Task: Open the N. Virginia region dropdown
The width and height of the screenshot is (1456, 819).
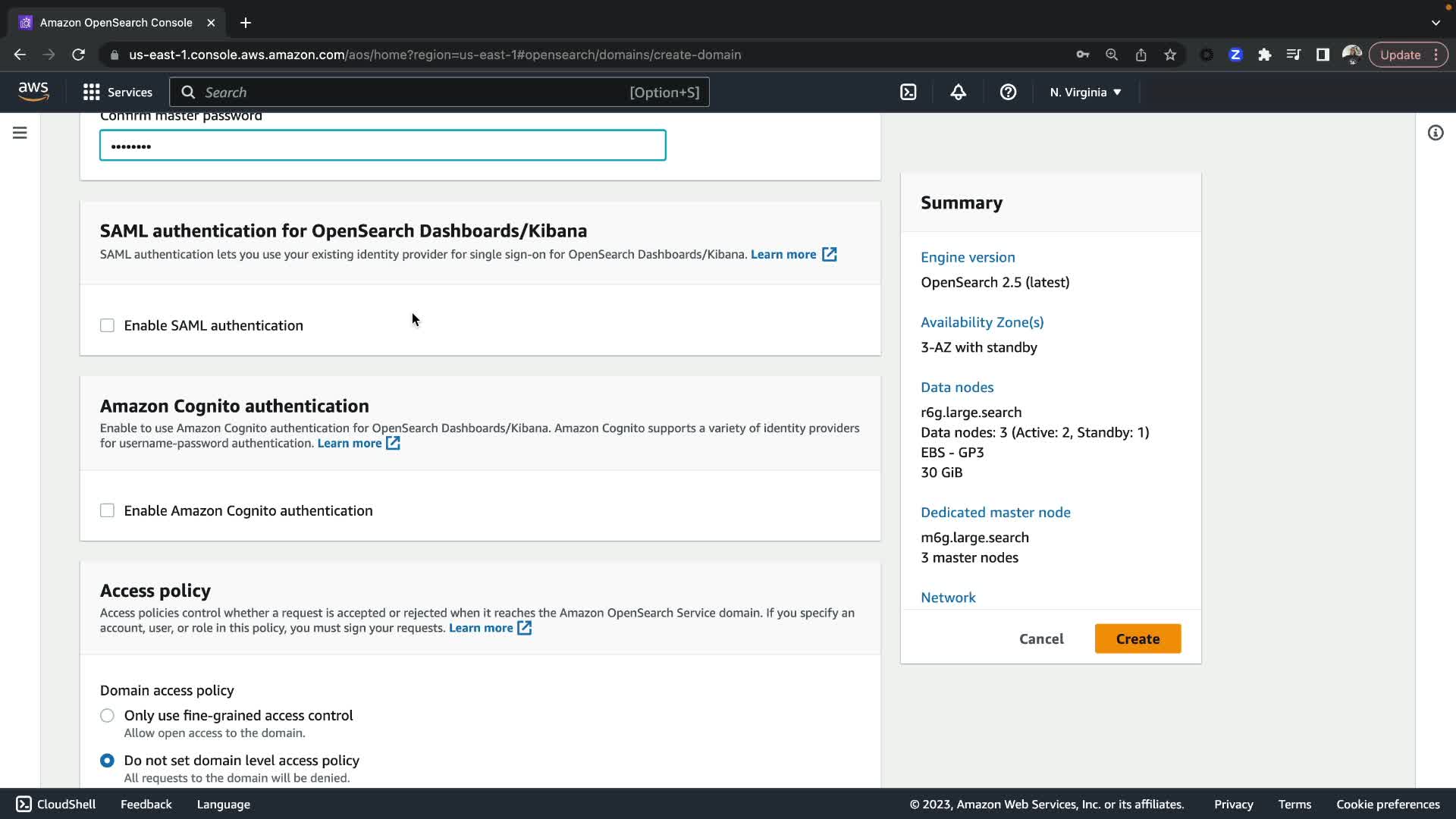Action: pyautogui.click(x=1085, y=93)
